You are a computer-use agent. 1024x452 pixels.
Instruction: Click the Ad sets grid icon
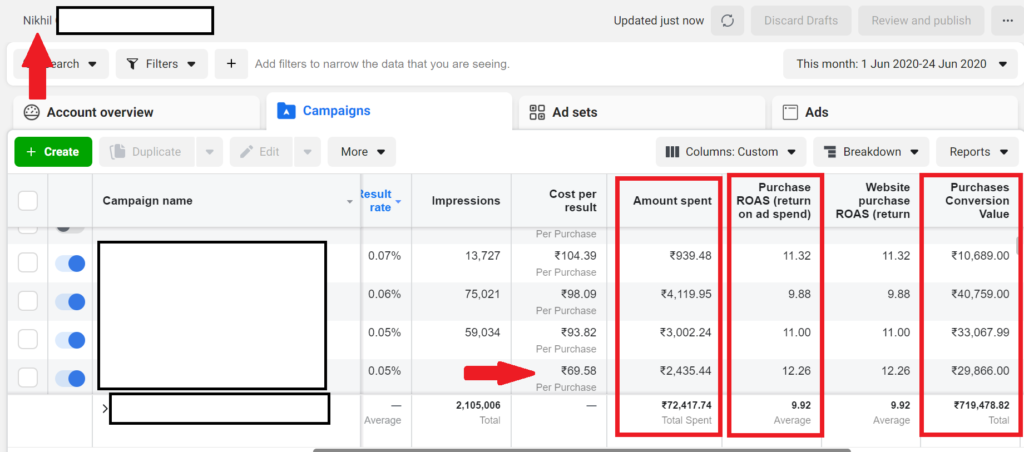coord(537,112)
